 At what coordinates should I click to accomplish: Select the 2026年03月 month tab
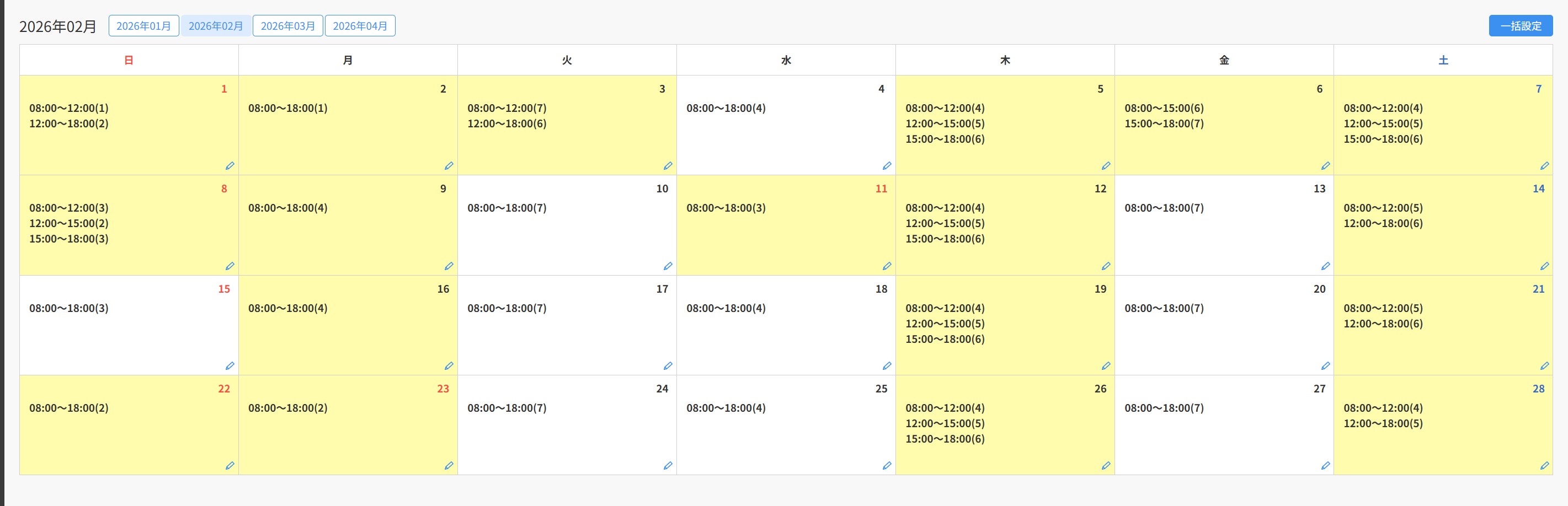(288, 26)
